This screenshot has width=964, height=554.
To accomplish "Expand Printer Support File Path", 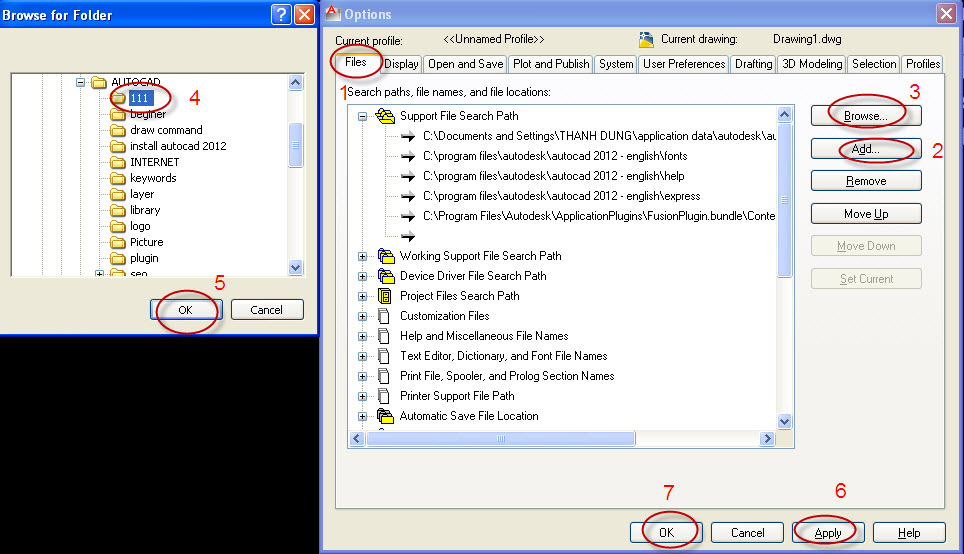I will click(363, 397).
